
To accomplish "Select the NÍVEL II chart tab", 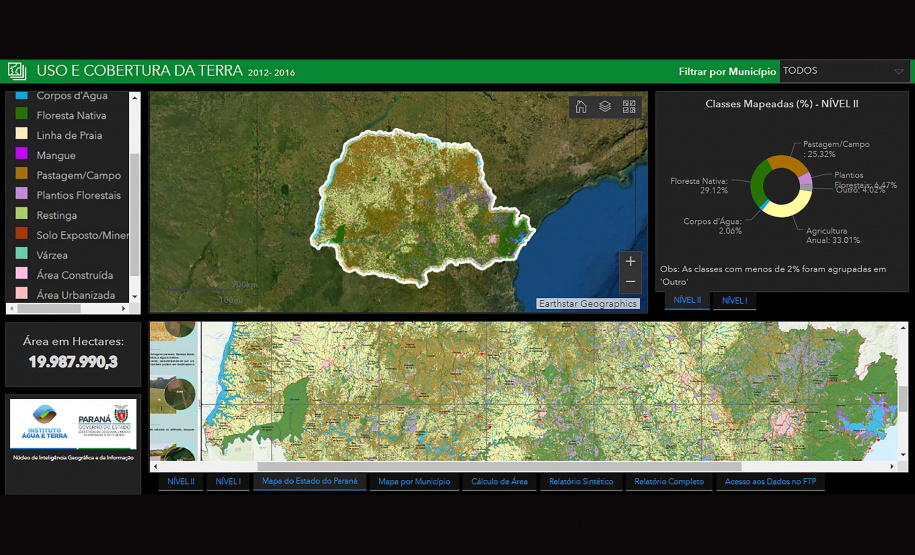I will coord(687,300).
